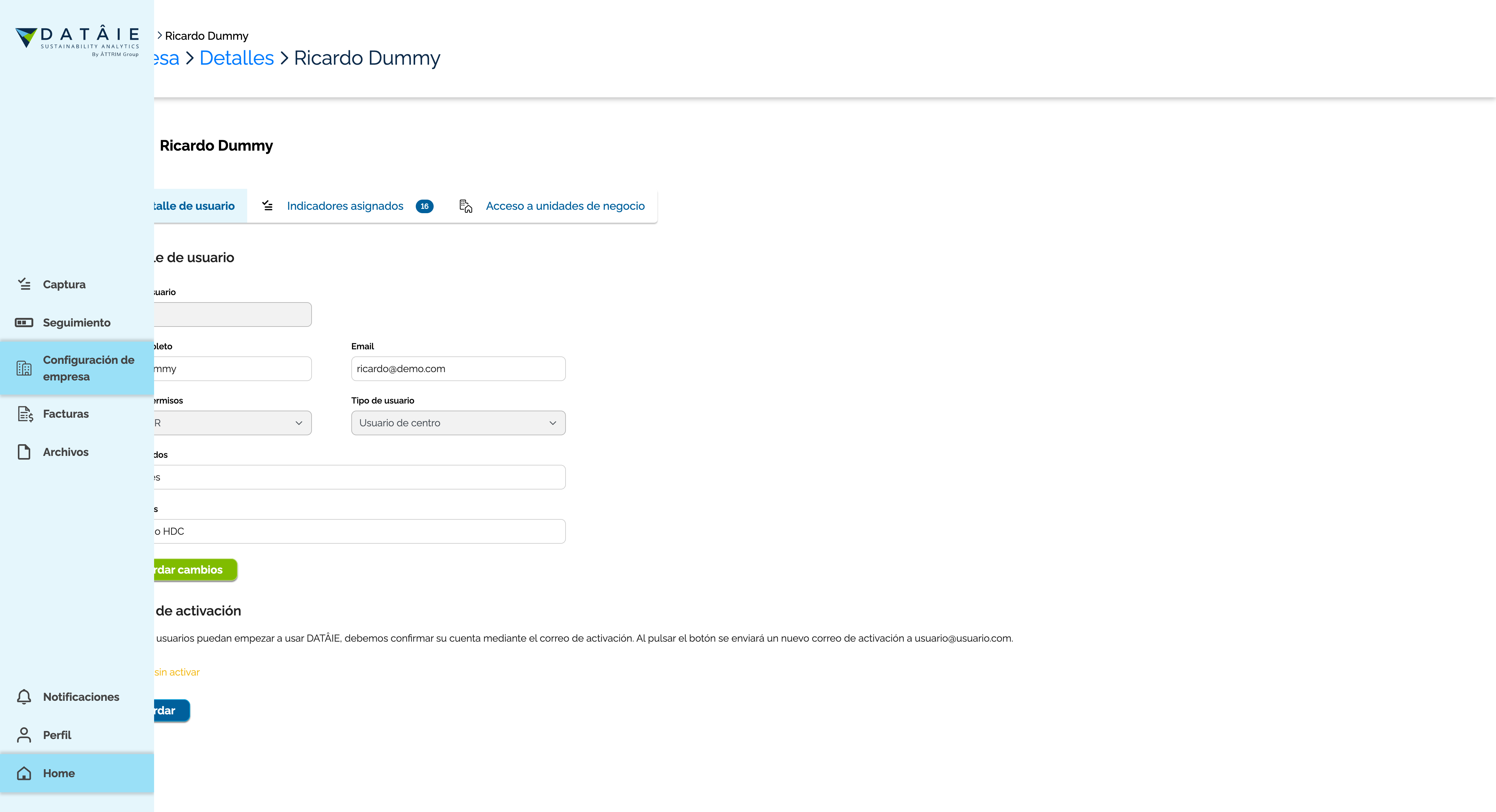Screen dimensions: 1496x812
Task: Click the blue button below sin activar
Action: tap(171, 710)
